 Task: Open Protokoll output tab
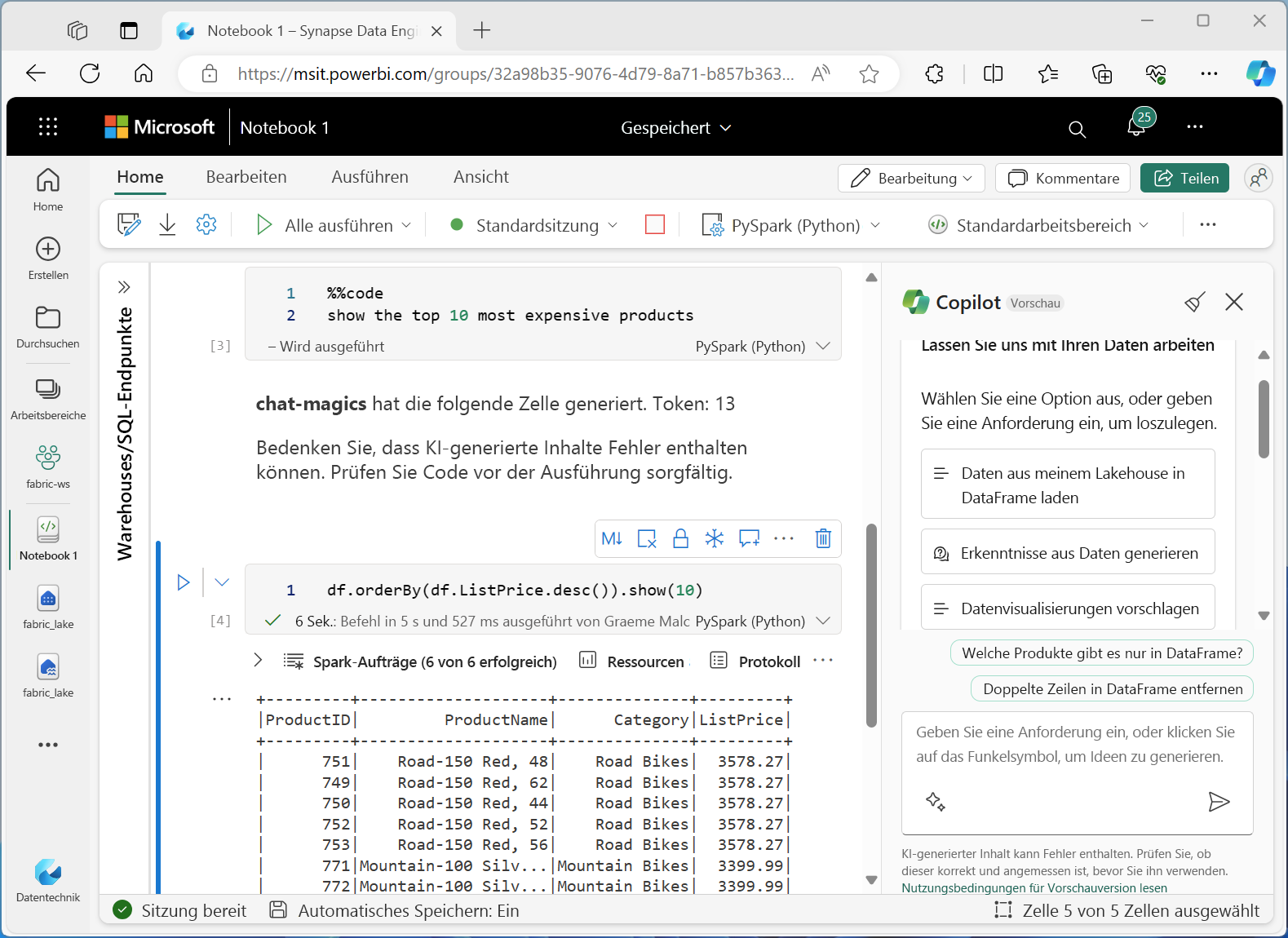pos(755,661)
